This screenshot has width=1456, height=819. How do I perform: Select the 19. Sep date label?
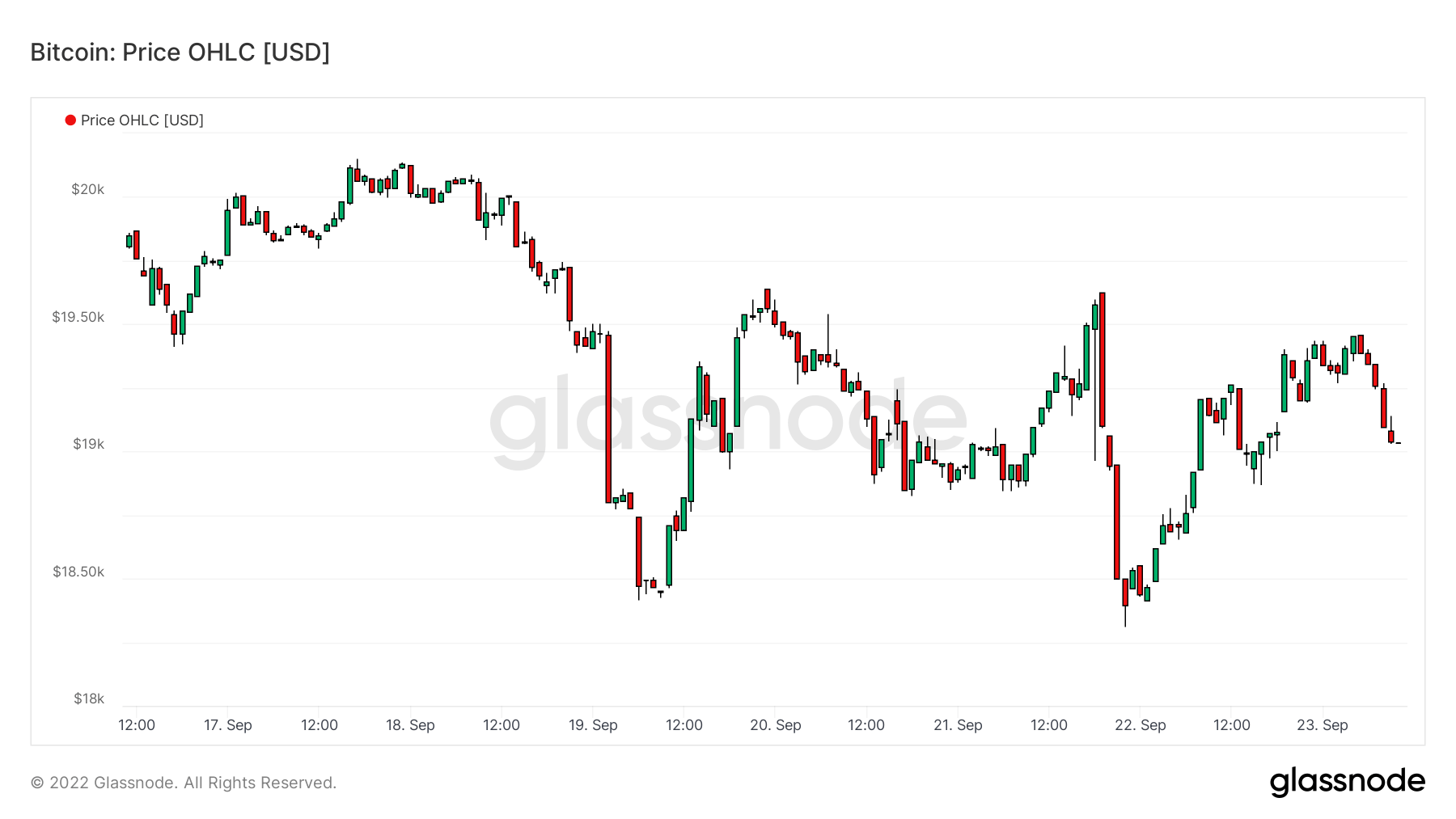click(x=593, y=725)
